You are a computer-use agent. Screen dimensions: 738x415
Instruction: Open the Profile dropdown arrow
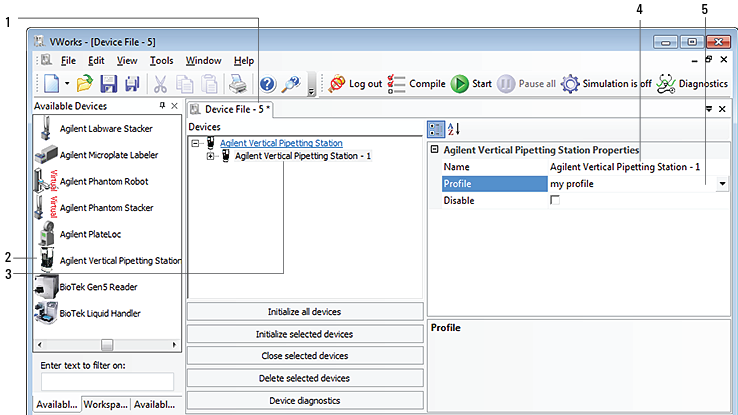point(722,184)
